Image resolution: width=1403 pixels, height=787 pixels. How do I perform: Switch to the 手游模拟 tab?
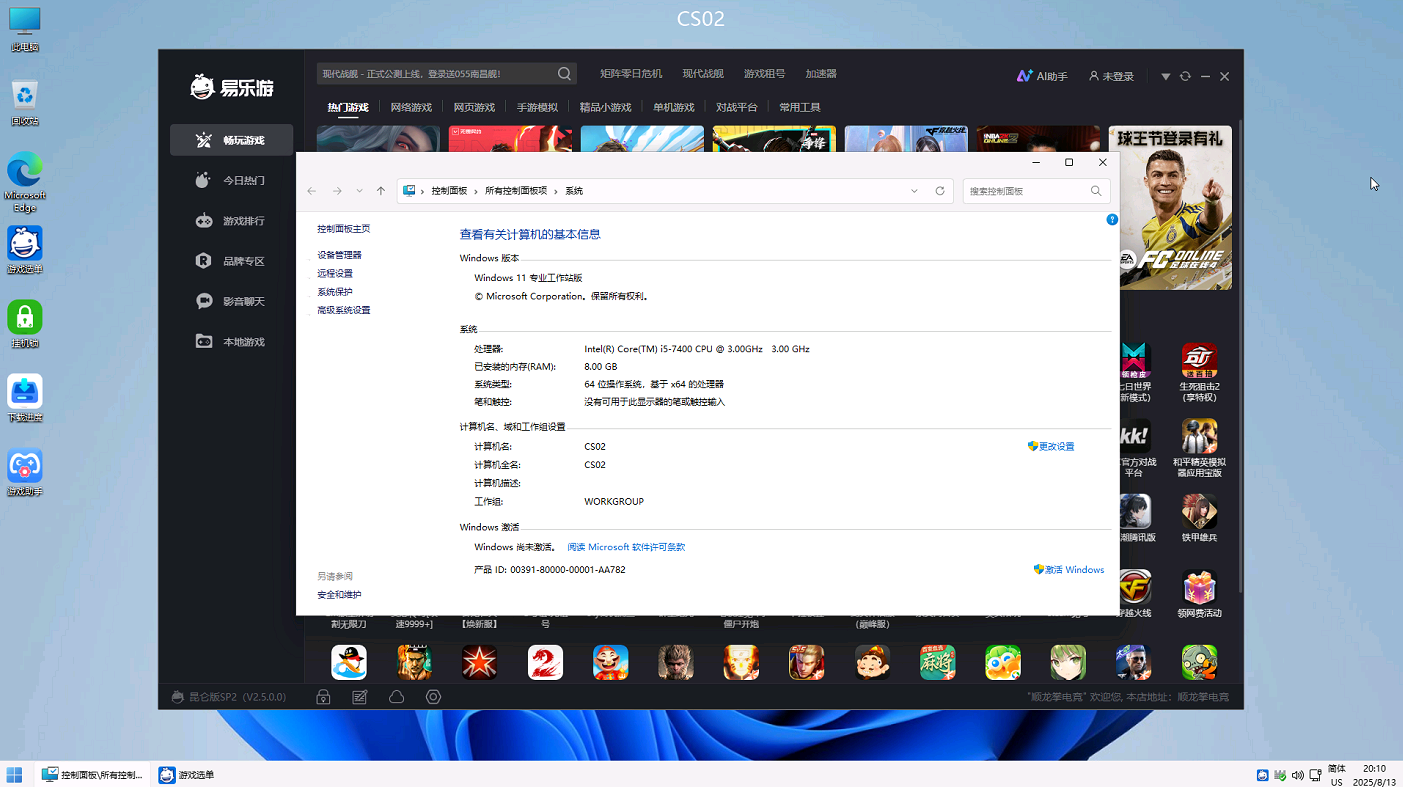pos(537,107)
